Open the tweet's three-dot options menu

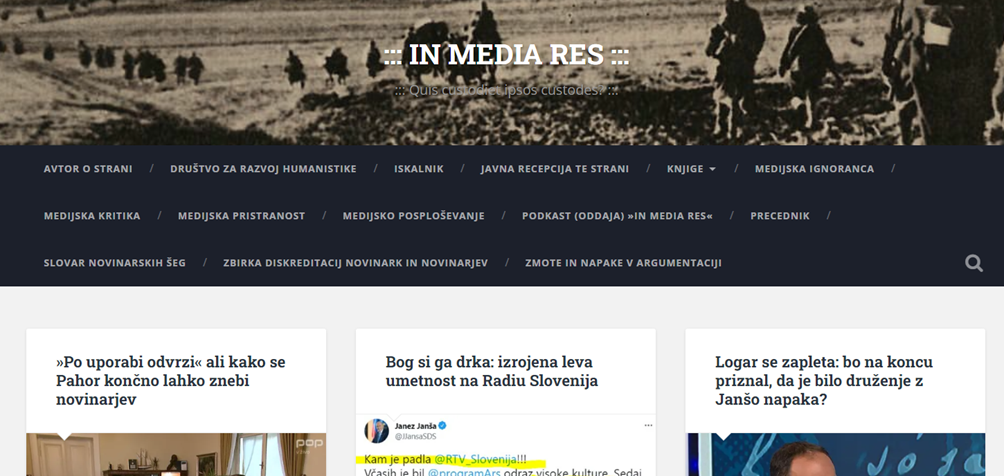(x=648, y=425)
